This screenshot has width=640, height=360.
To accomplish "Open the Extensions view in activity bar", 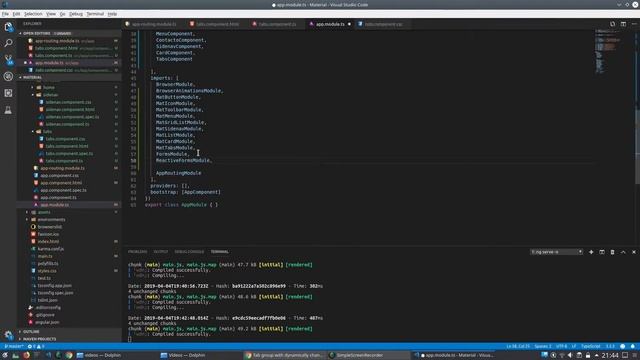I will [8, 93].
